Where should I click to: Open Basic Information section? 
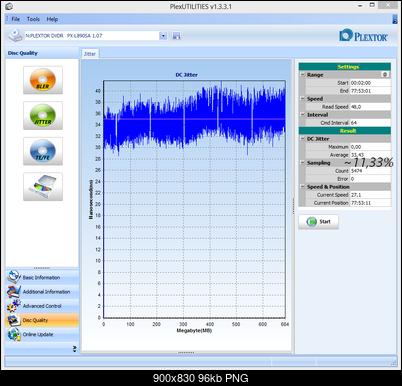[x=42, y=277]
